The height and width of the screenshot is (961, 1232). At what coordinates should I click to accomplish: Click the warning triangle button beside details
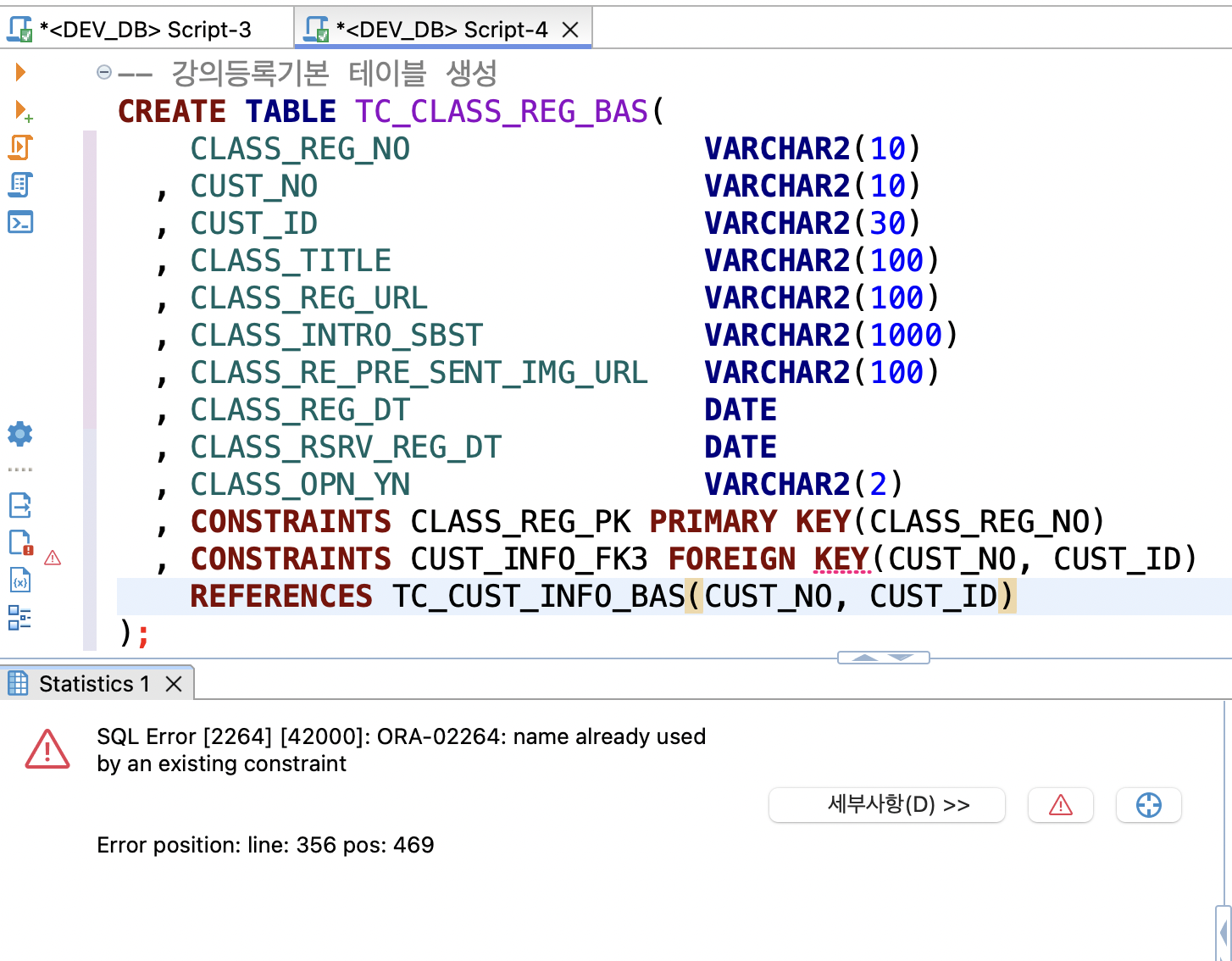point(1061,805)
